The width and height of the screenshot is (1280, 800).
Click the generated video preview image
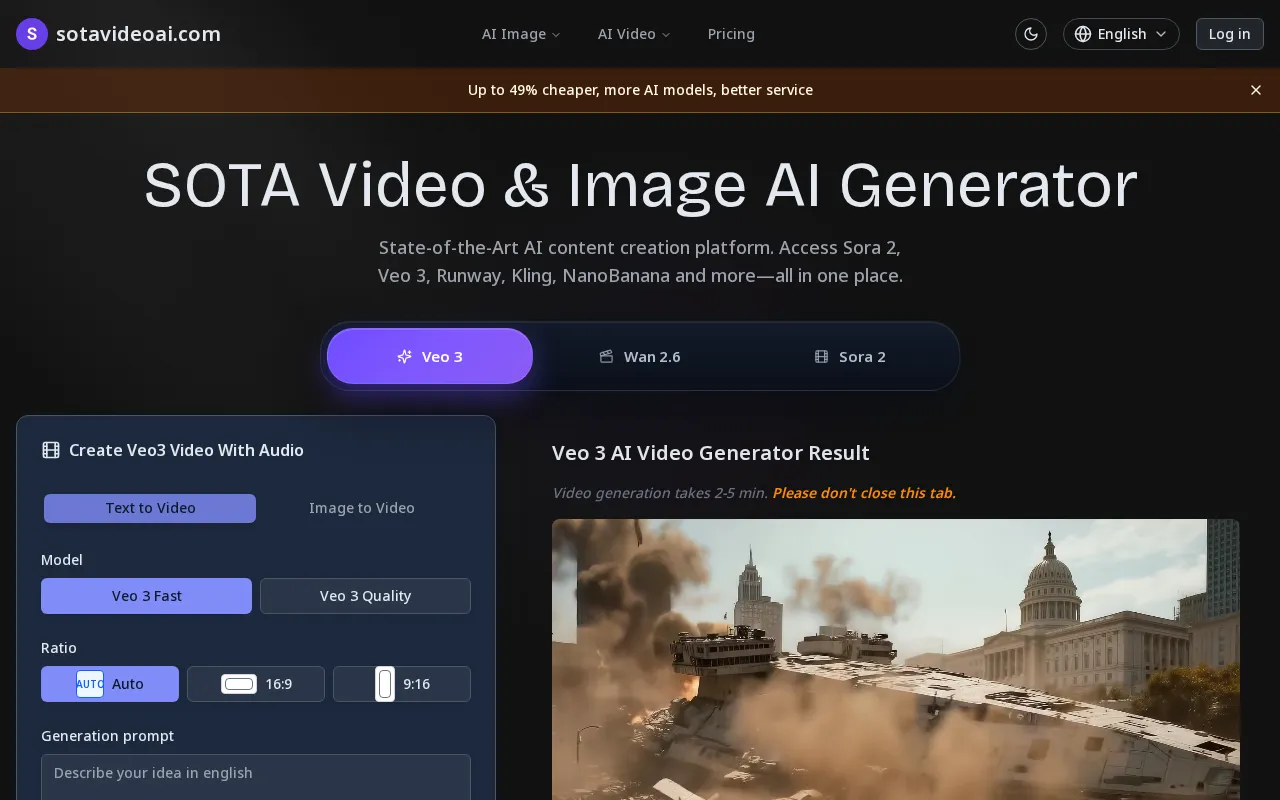coord(895,659)
